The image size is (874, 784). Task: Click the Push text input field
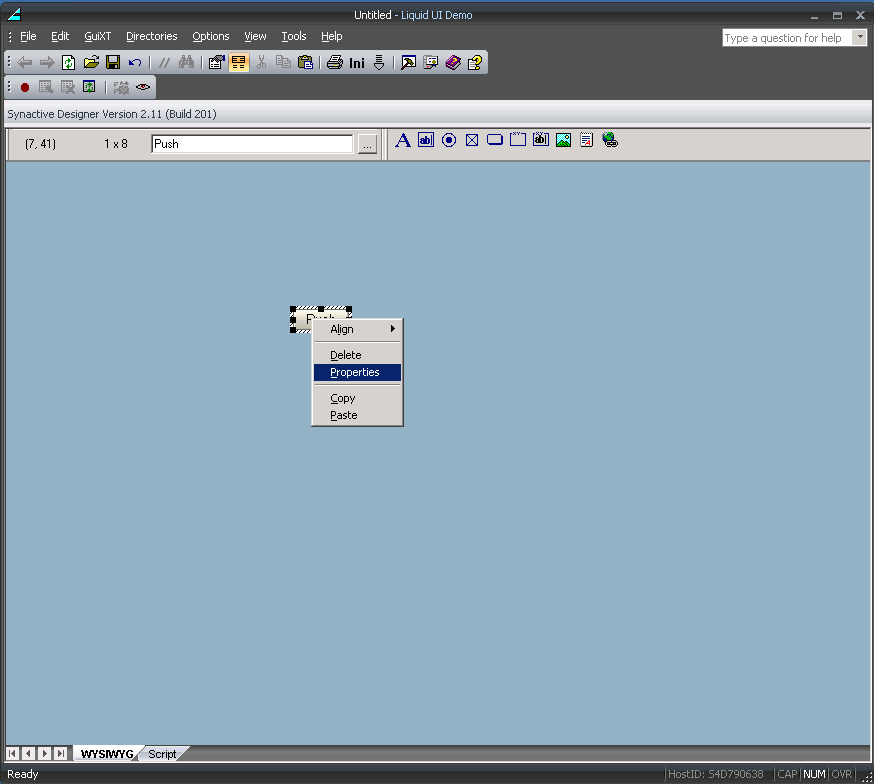pyautogui.click(x=252, y=144)
